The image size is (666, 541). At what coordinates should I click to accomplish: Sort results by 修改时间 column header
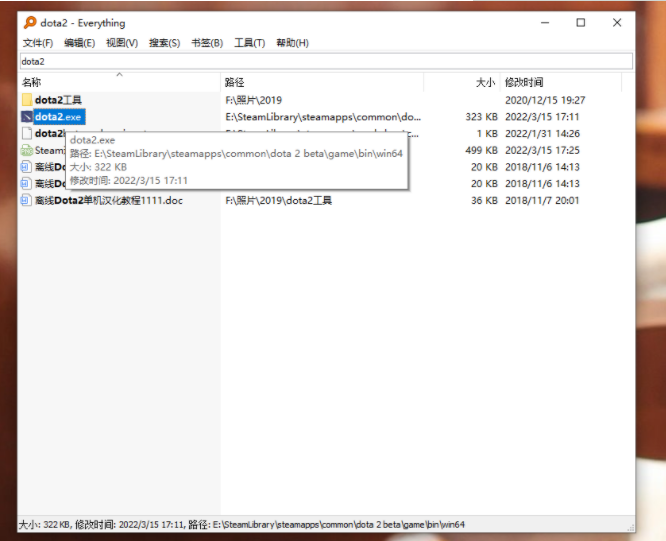coord(561,82)
